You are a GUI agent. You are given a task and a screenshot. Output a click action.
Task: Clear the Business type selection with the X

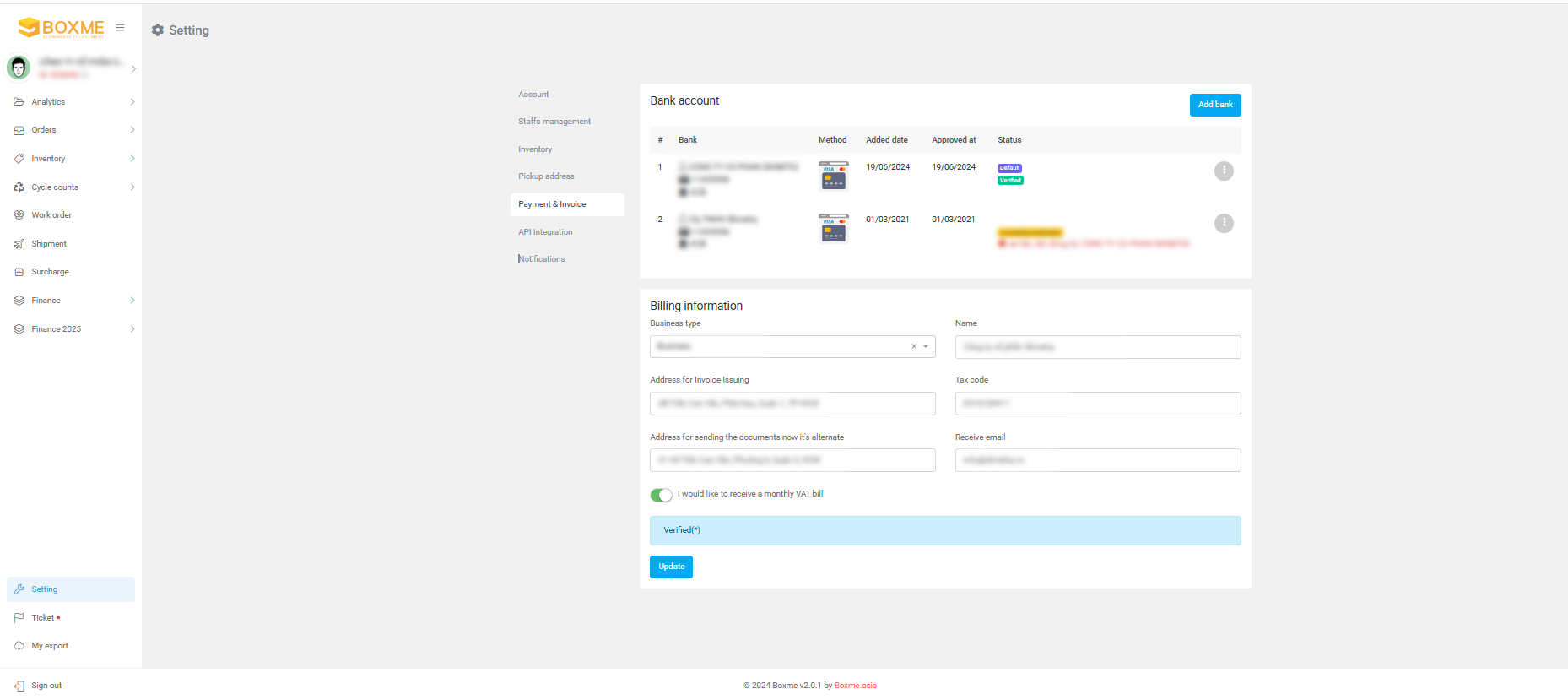[913, 347]
